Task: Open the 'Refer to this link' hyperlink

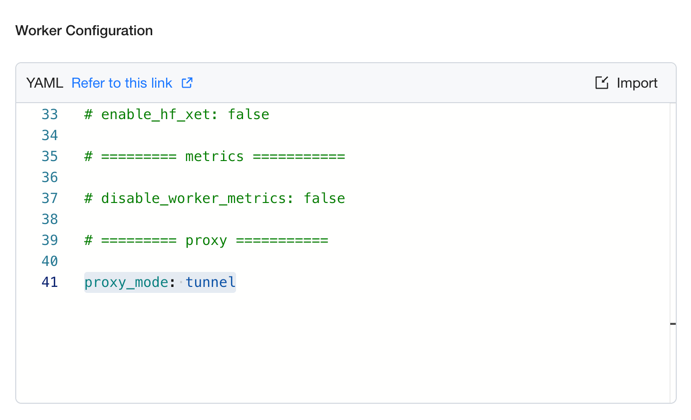Action: tap(122, 83)
